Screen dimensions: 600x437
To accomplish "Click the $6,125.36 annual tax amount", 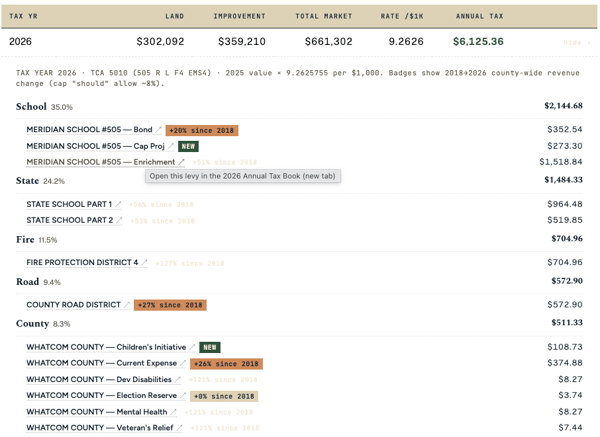I will pyautogui.click(x=478, y=42).
